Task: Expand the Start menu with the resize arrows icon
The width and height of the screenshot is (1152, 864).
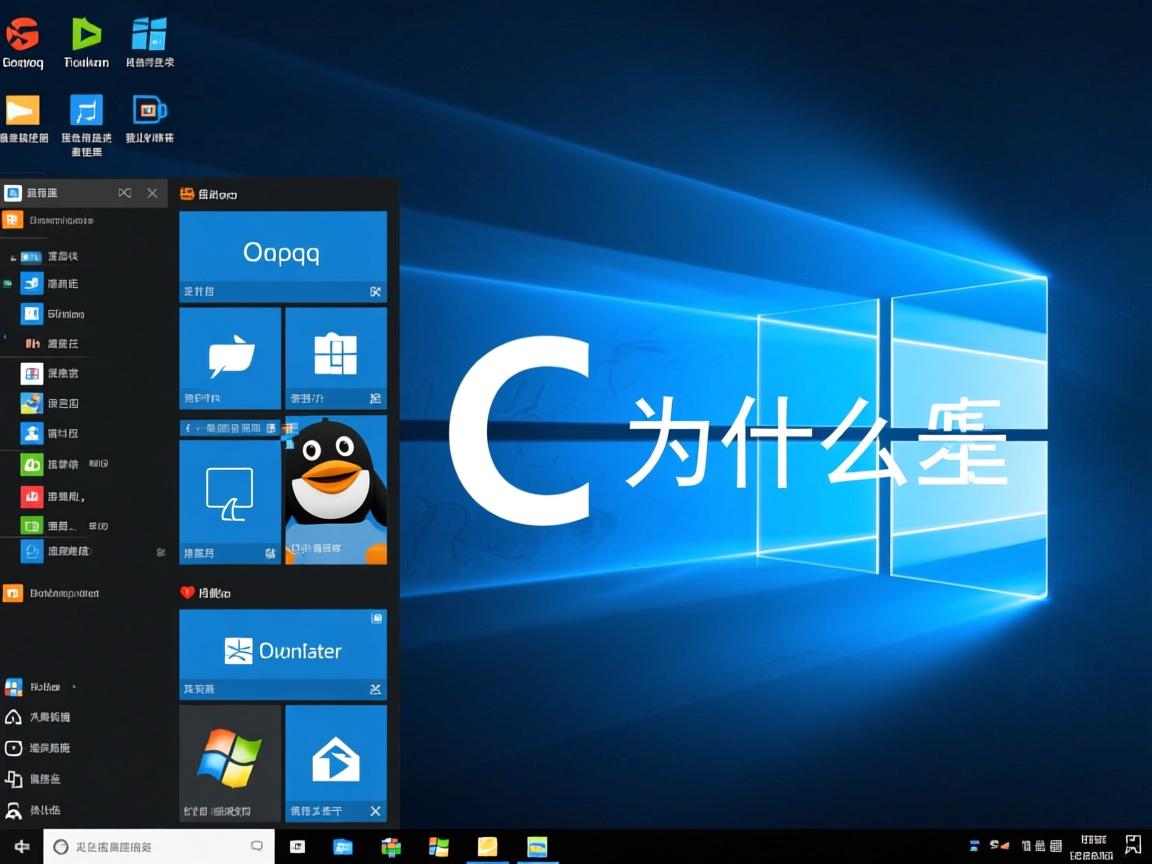Action: pos(125,192)
